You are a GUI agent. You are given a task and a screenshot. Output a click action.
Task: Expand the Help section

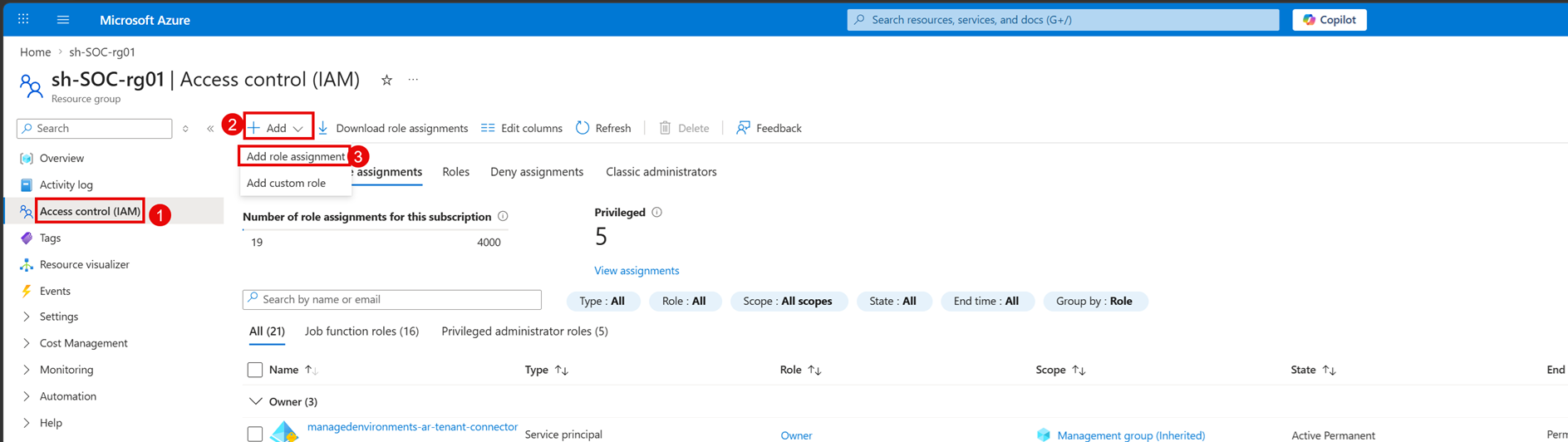tap(51, 423)
